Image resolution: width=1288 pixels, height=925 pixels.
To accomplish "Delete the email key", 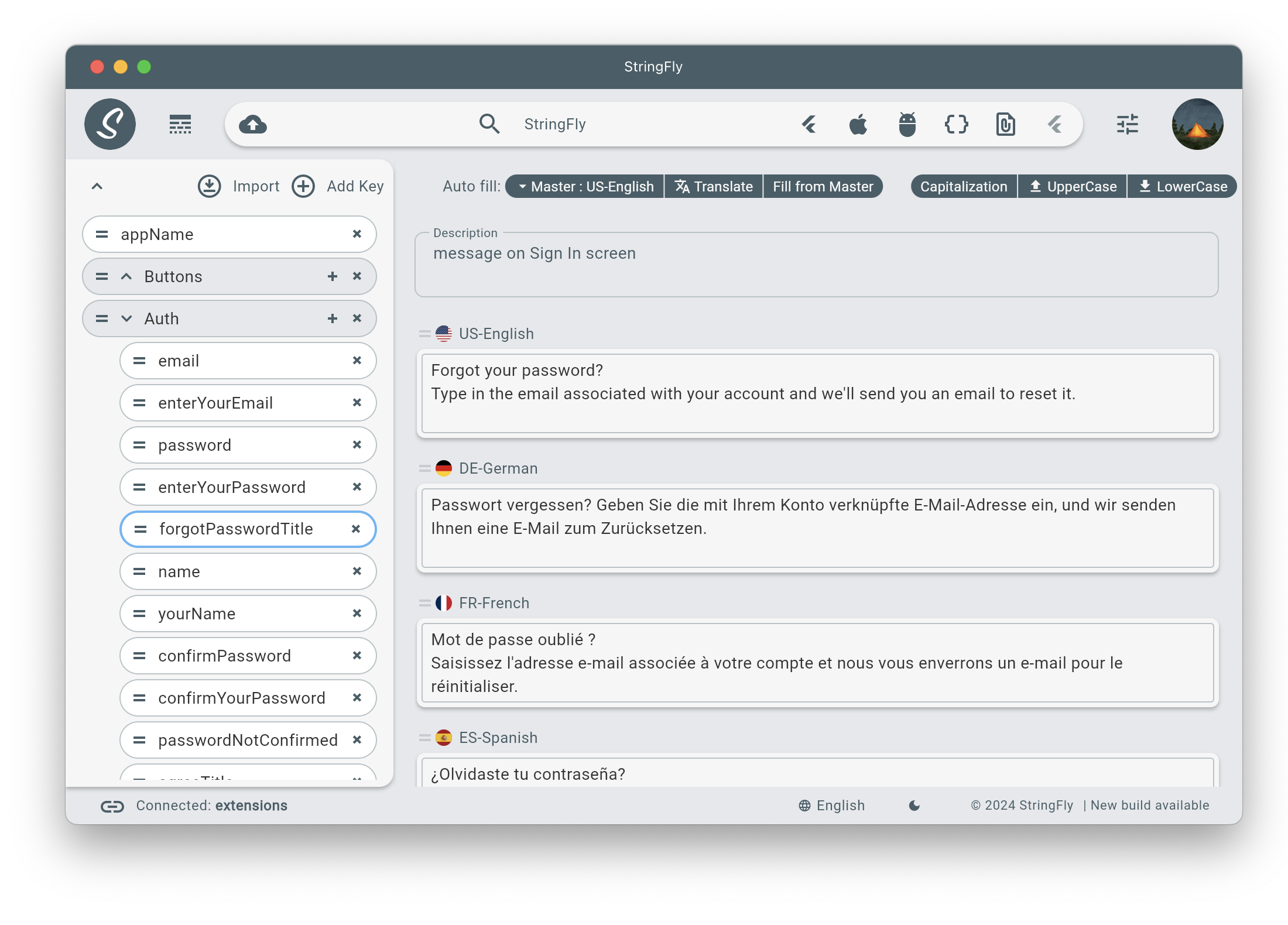I will tap(357, 361).
